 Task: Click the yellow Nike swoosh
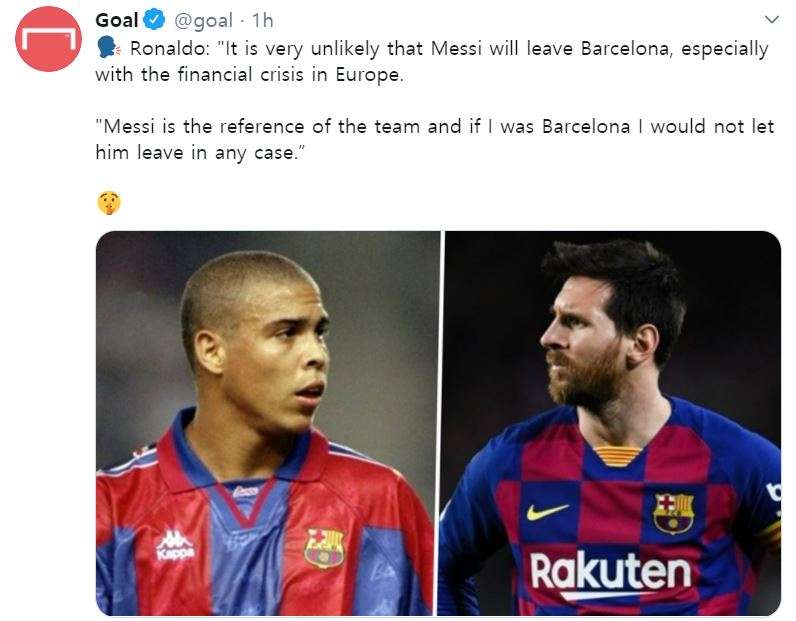click(x=549, y=511)
